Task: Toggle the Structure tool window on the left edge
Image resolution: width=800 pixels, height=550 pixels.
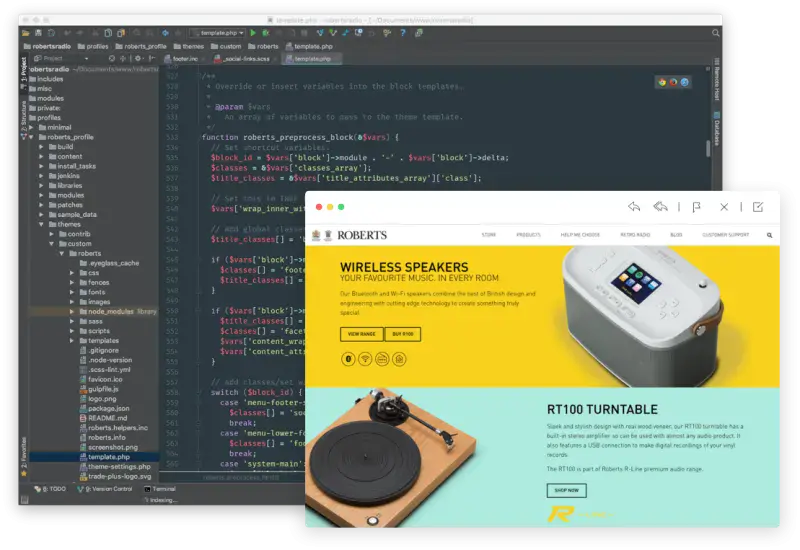Action: [x=23, y=116]
